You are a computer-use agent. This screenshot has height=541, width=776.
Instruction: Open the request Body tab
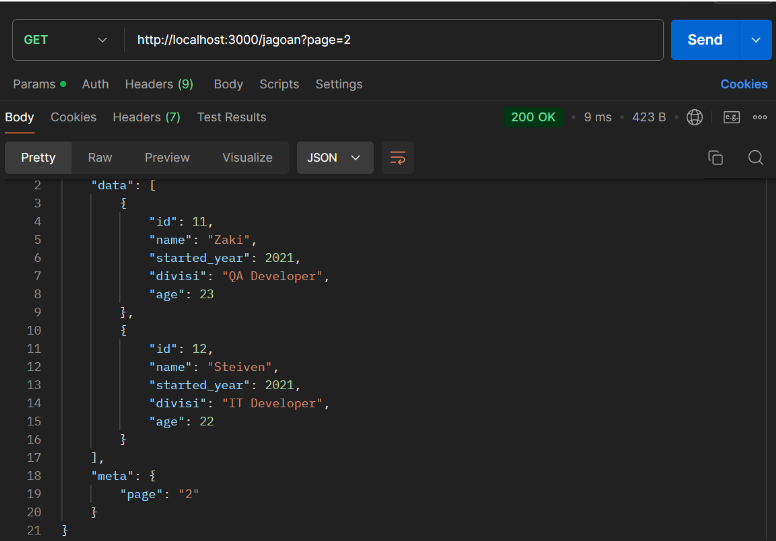point(228,84)
